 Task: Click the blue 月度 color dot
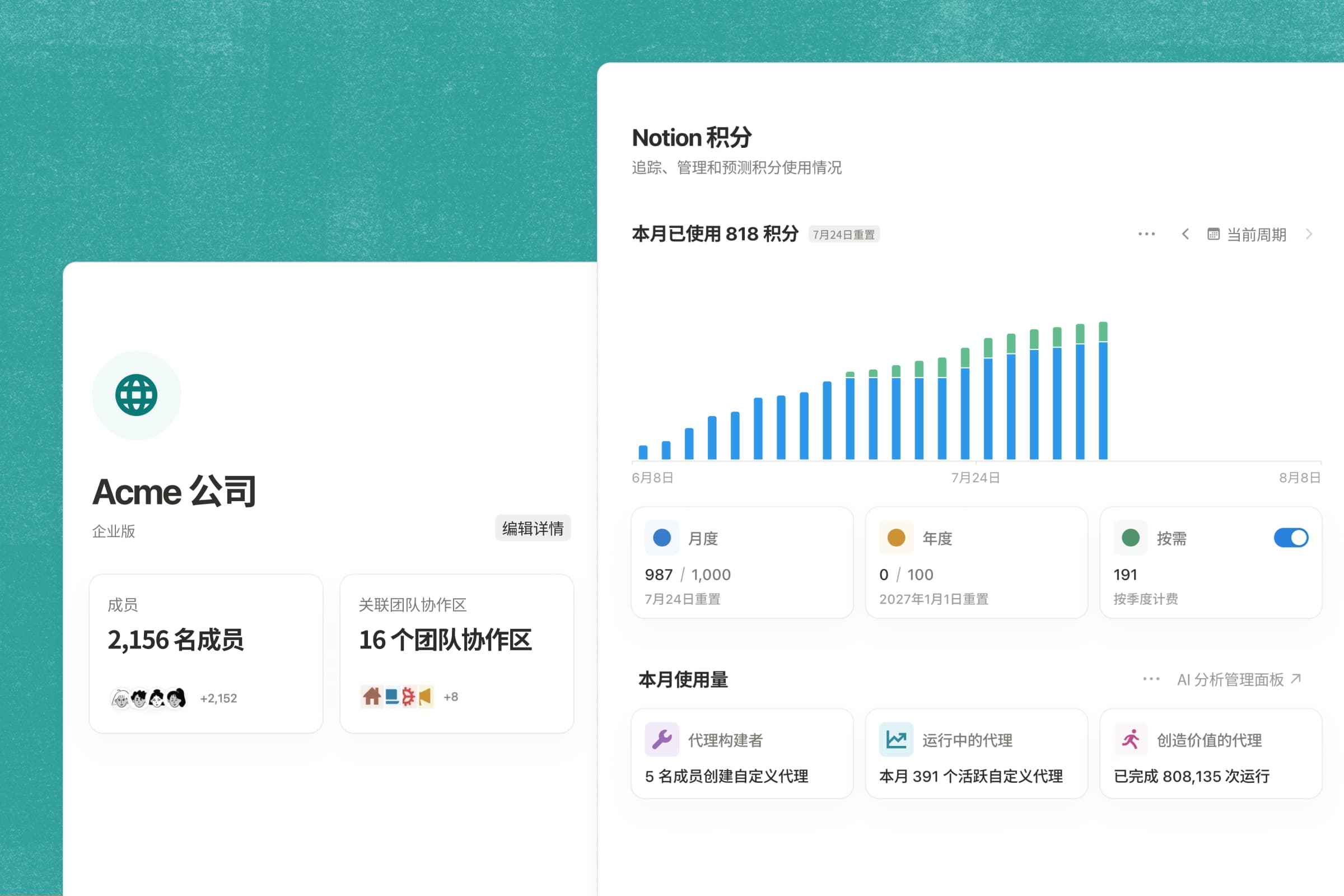click(x=662, y=538)
